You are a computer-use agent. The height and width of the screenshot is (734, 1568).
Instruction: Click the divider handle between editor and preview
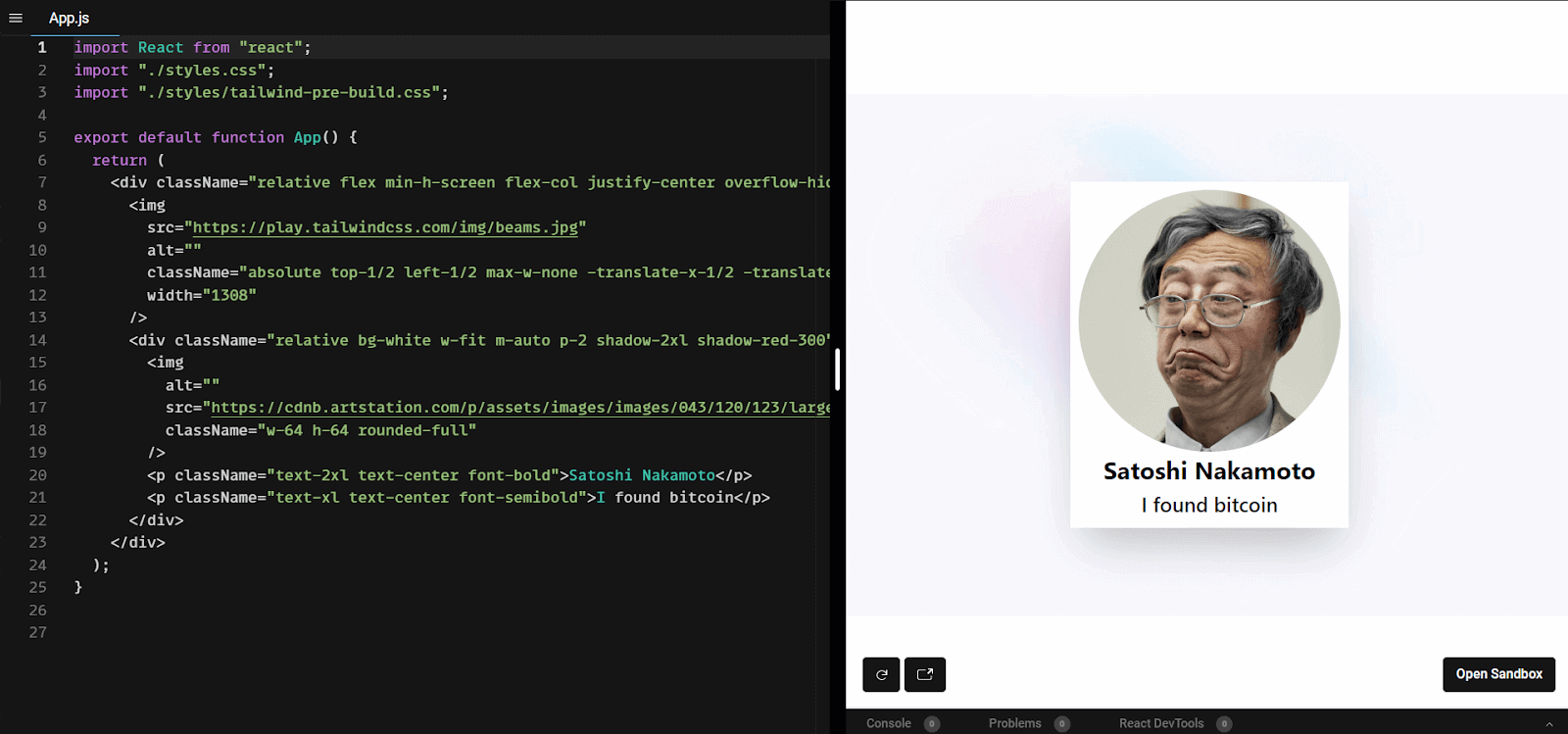[x=837, y=368]
